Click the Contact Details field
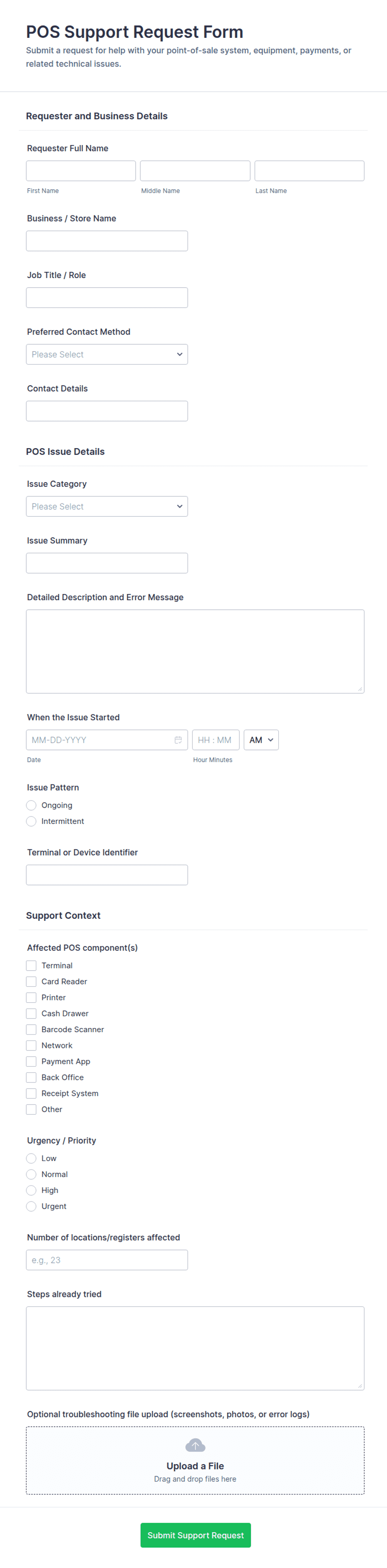The height and width of the screenshot is (1568, 387). pyautogui.click(x=107, y=411)
